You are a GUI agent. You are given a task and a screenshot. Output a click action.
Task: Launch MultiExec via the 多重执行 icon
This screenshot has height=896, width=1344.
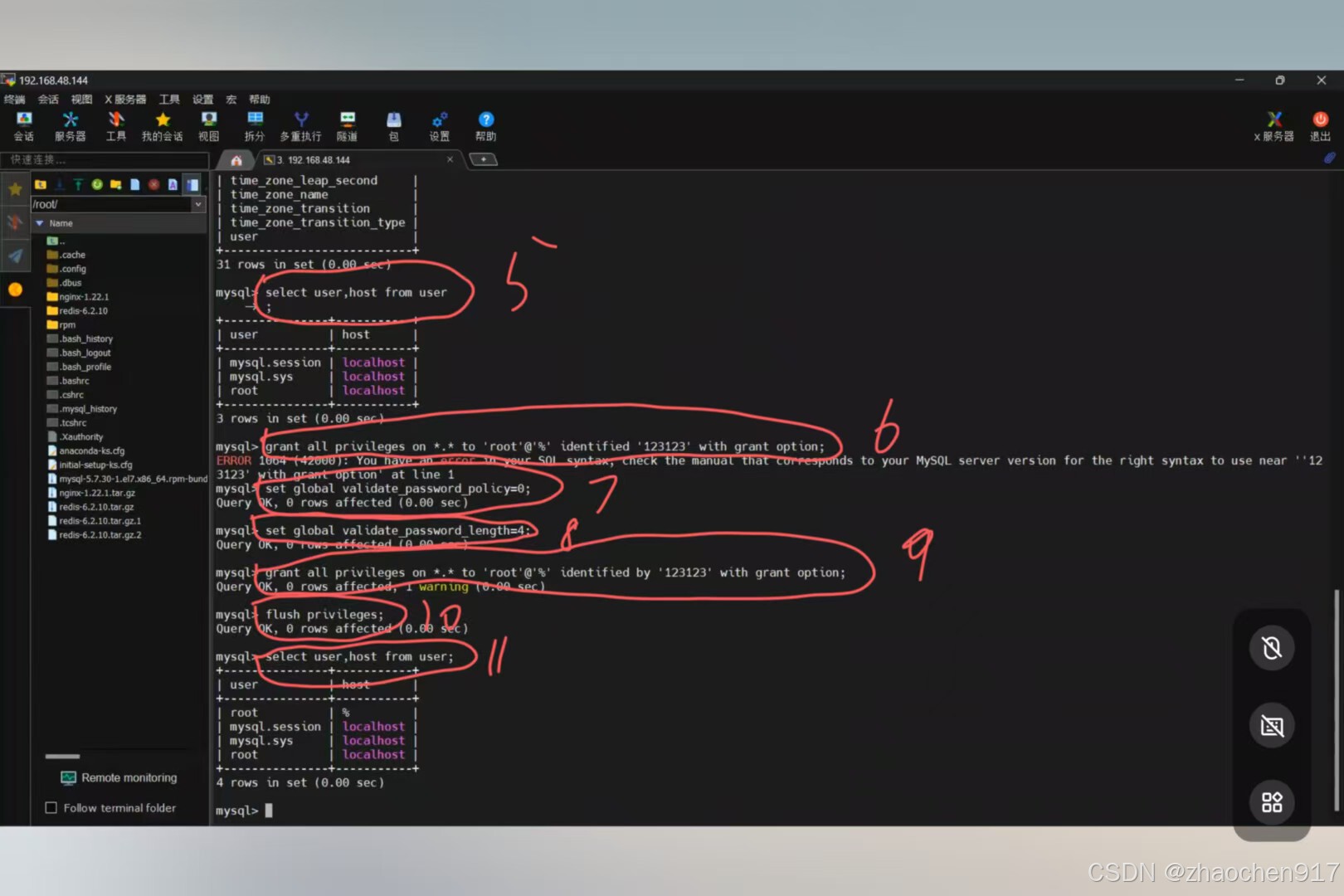click(x=300, y=124)
